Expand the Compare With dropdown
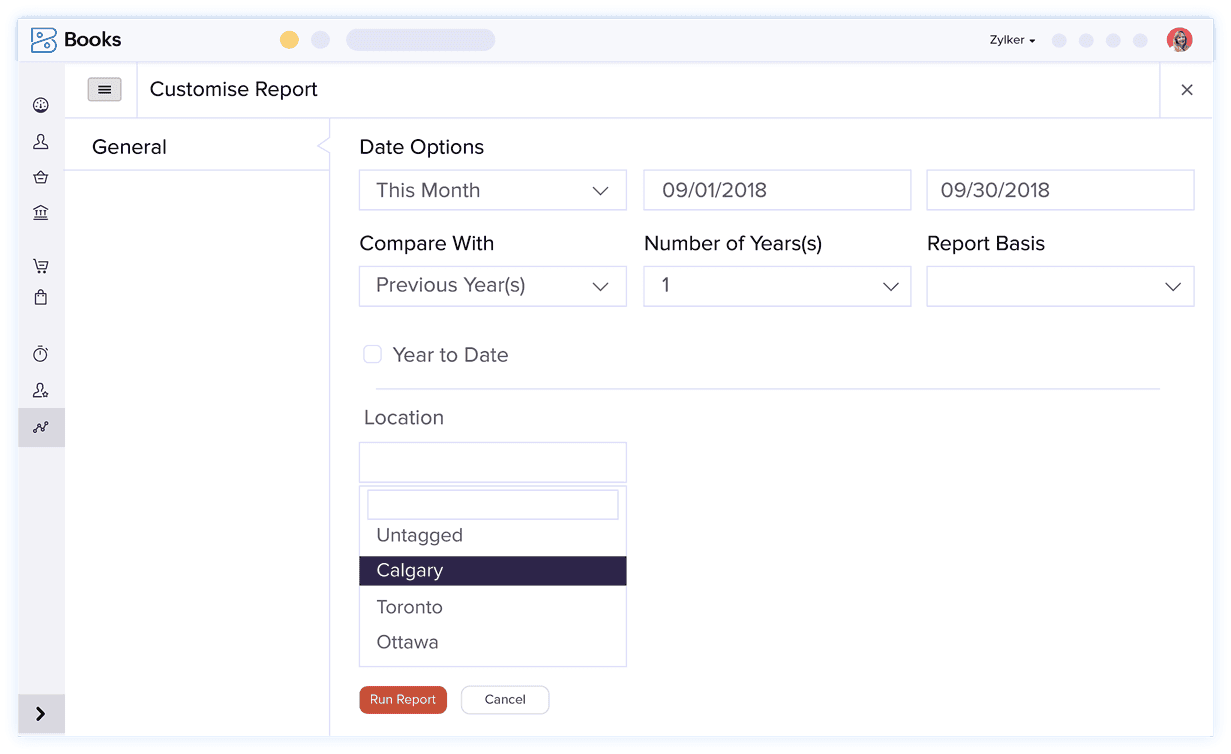Screen dimensions: 1231x754 click(492, 286)
